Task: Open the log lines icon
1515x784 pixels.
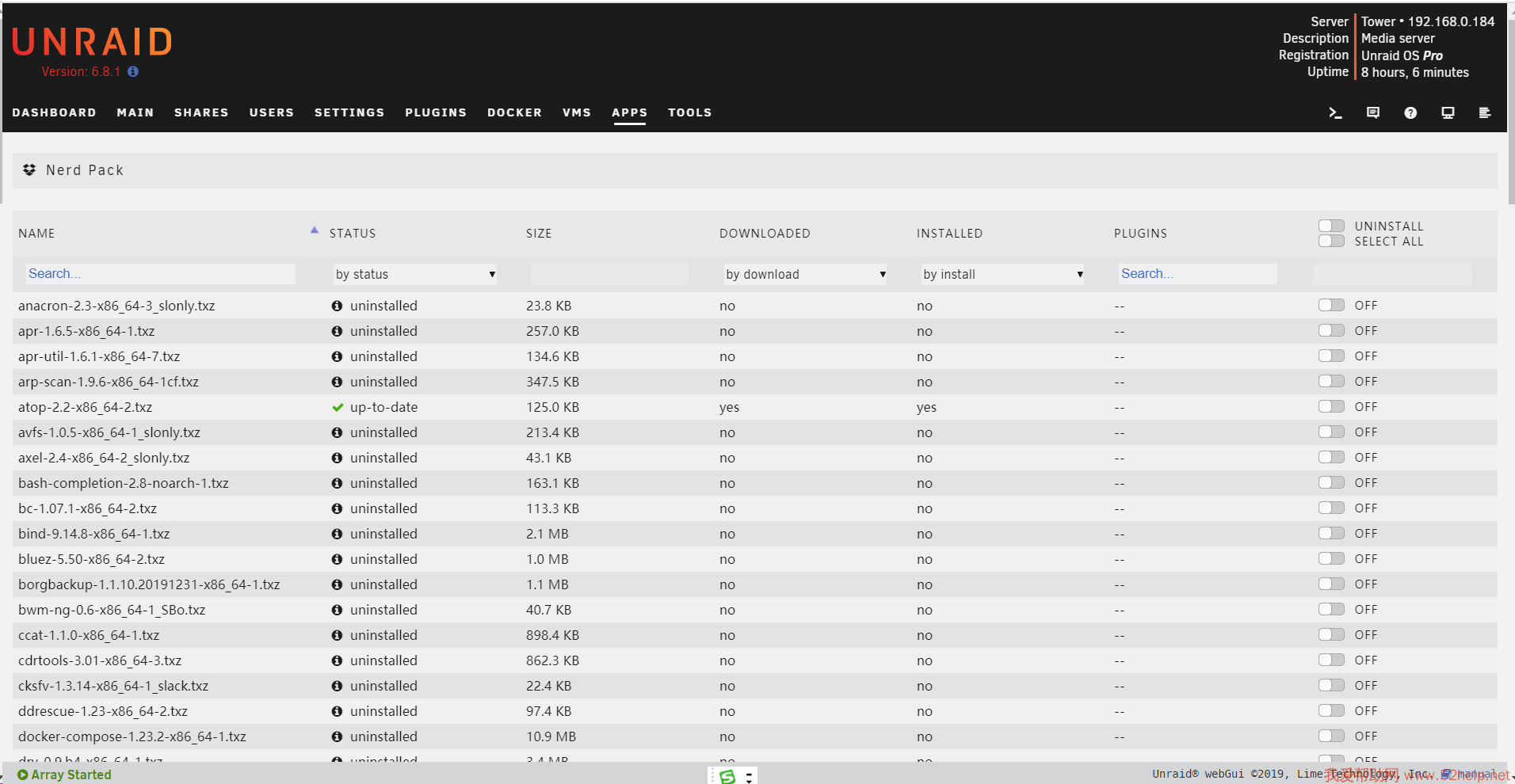Action: [x=1485, y=112]
